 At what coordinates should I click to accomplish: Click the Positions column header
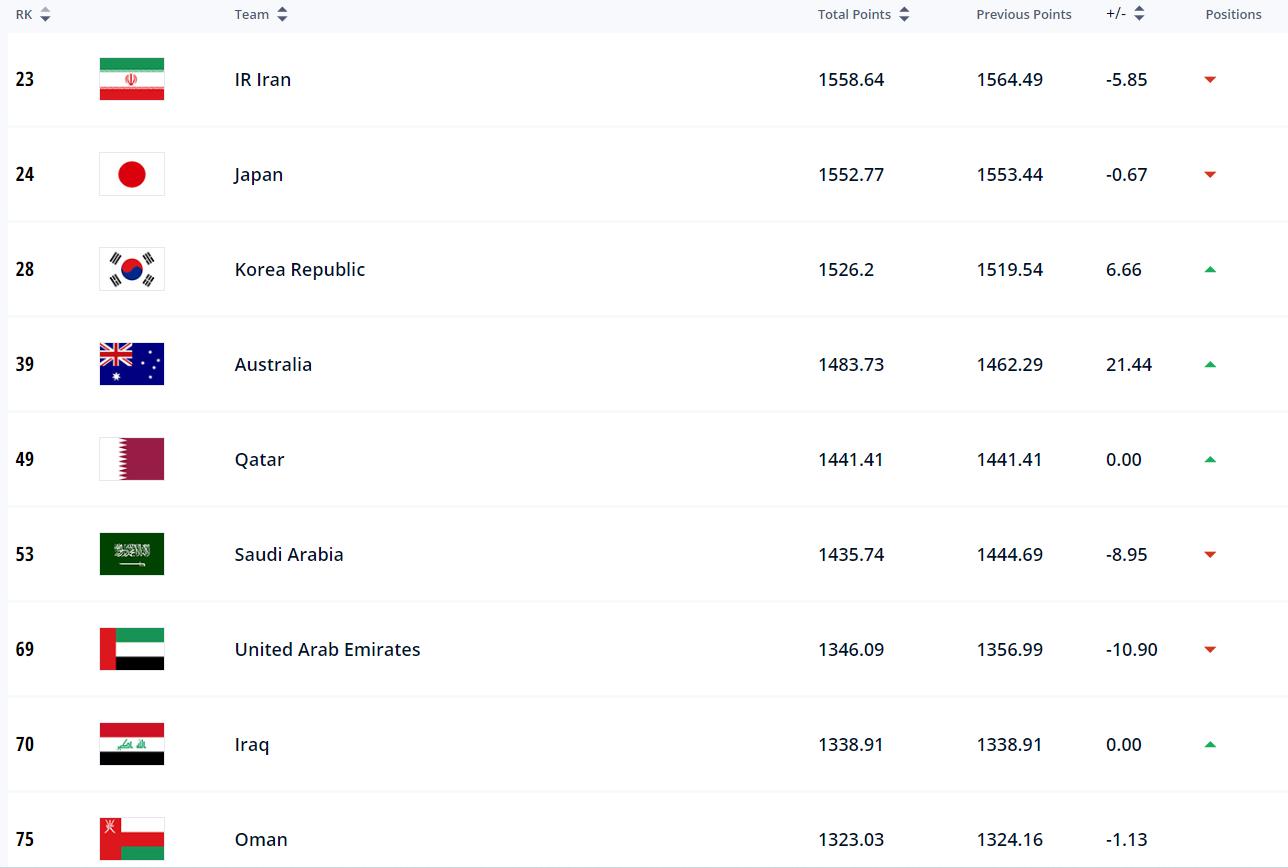point(1233,14)
